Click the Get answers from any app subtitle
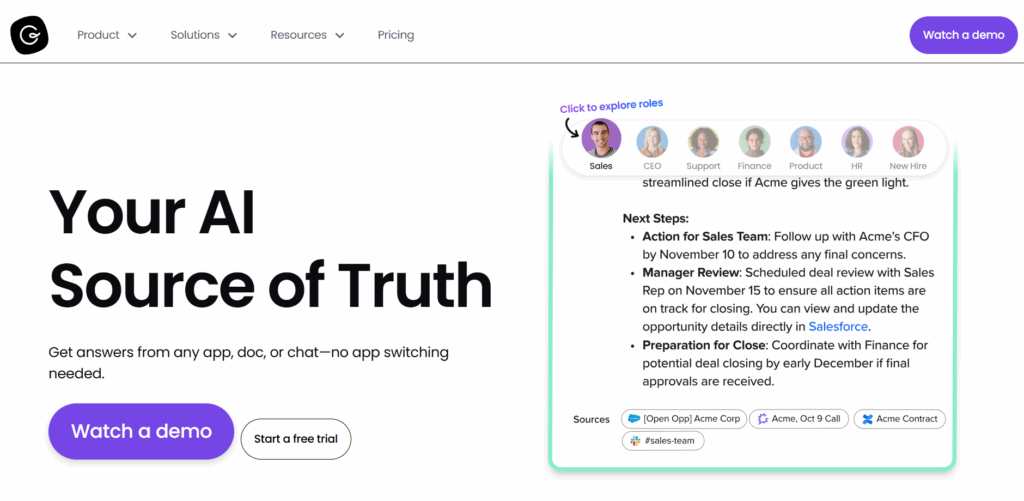The height and width of the screenshot is (501, 1024). coord(249,363)
